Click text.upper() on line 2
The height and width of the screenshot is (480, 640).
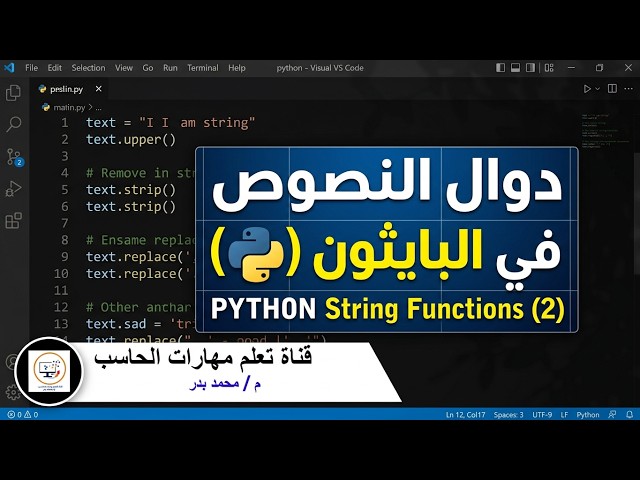pos(131,140)
